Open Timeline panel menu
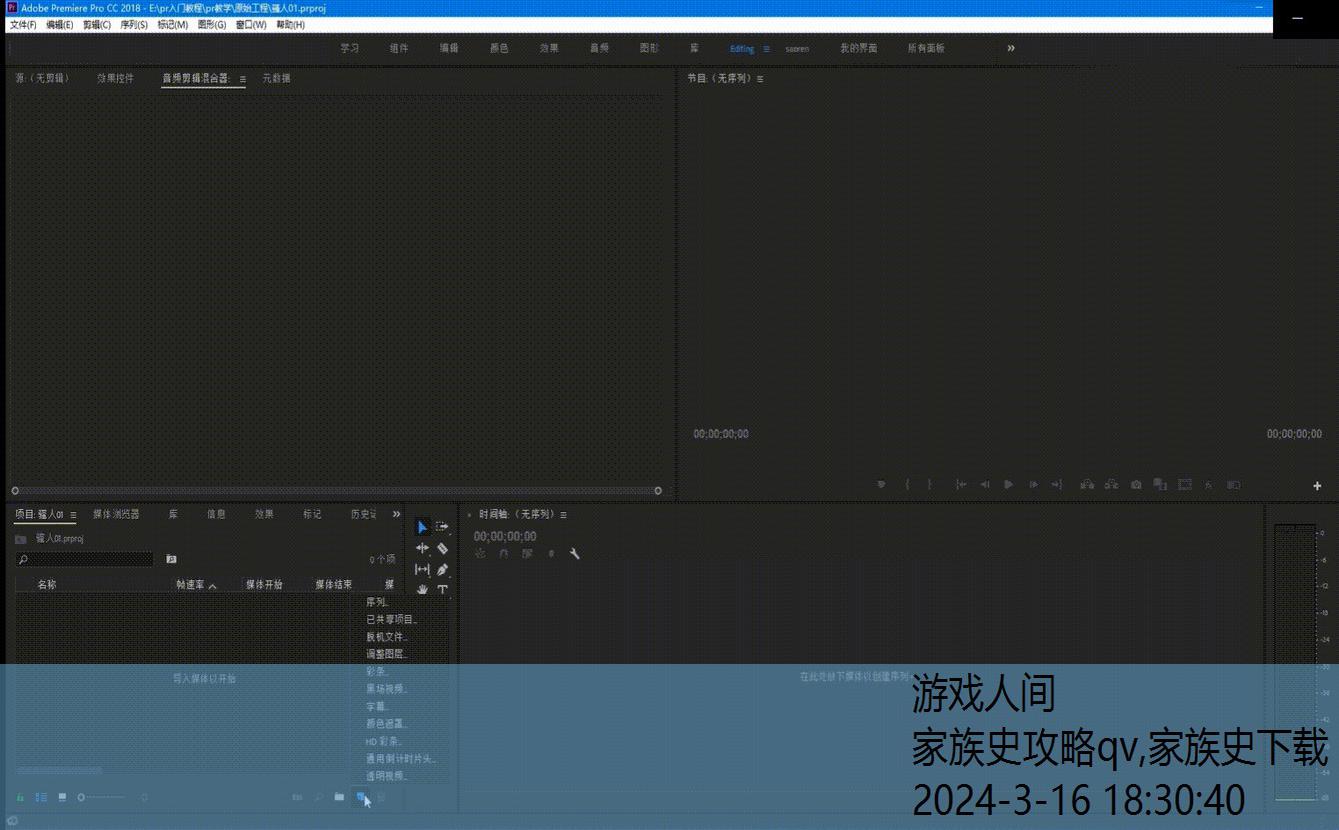The height and width of the screenshot is (830, 1339). tap(563, 515)
